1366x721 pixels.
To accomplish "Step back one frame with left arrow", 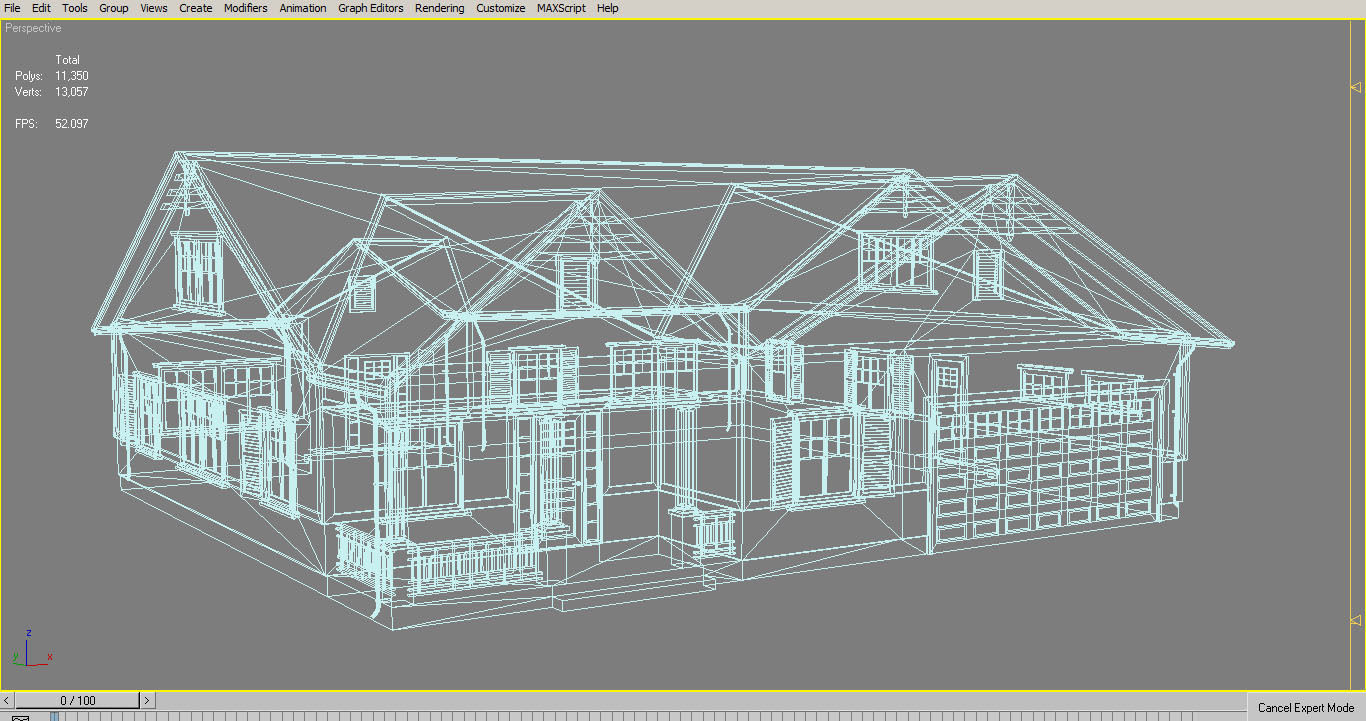I will click(x=7, y=701).
